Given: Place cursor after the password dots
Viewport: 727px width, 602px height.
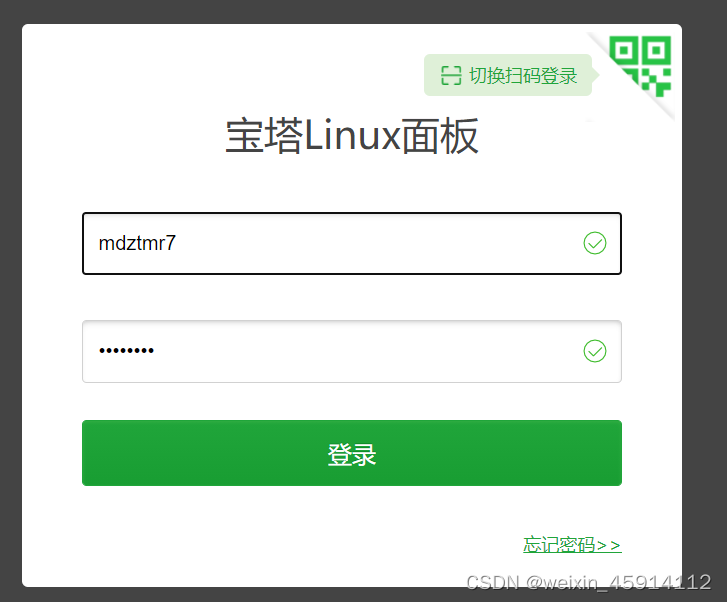Looking at the screenshot, I should coord(155,351).
